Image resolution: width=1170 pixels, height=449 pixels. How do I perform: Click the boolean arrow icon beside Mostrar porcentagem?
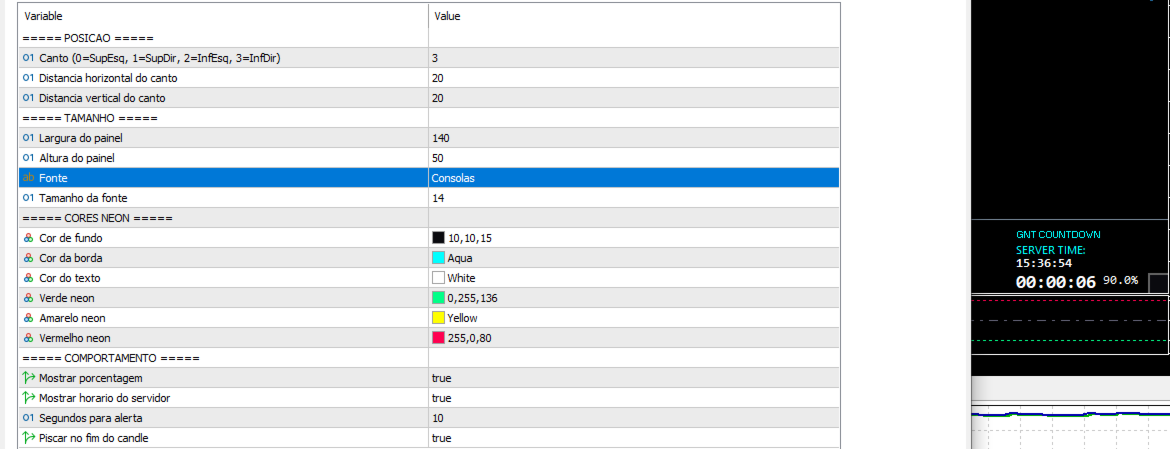[28, 378]
